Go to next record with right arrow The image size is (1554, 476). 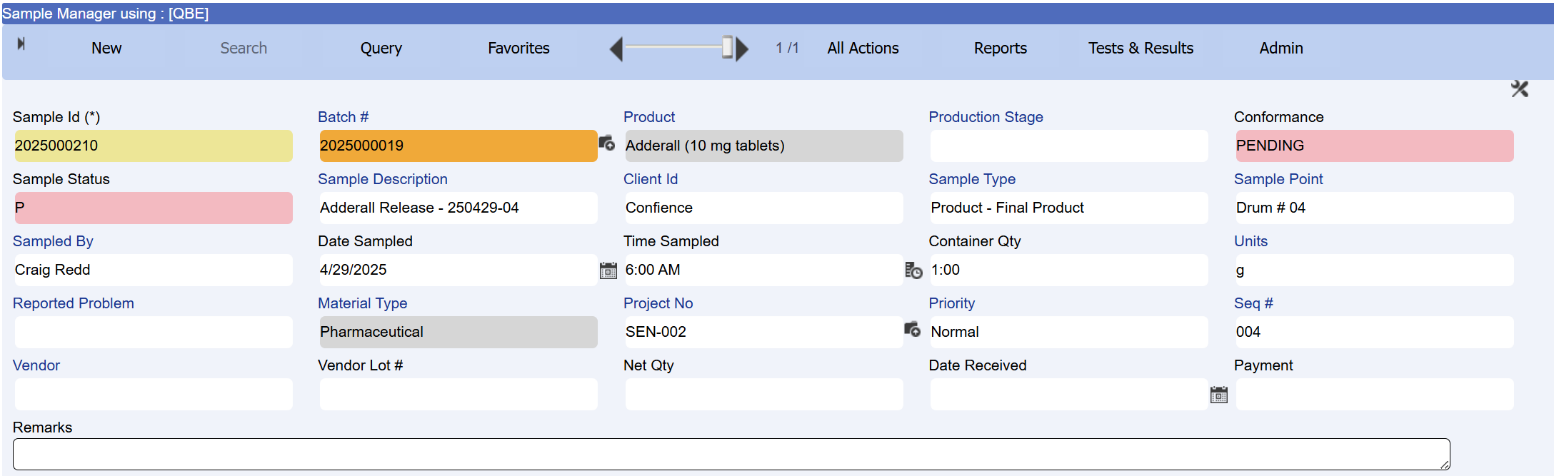pyautogui.click(x=742, y=48)
